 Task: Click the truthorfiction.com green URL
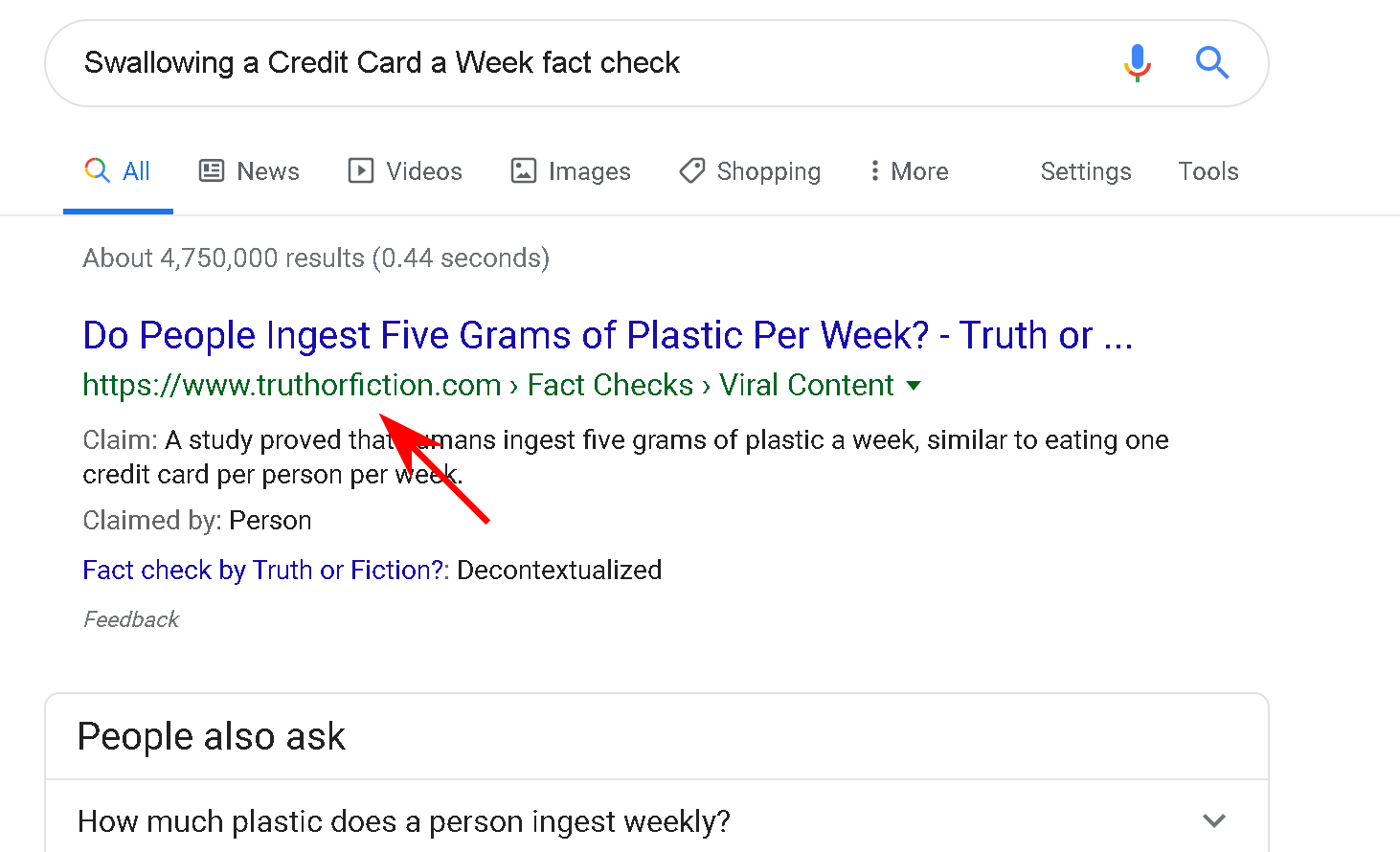(x=291, y=386)
